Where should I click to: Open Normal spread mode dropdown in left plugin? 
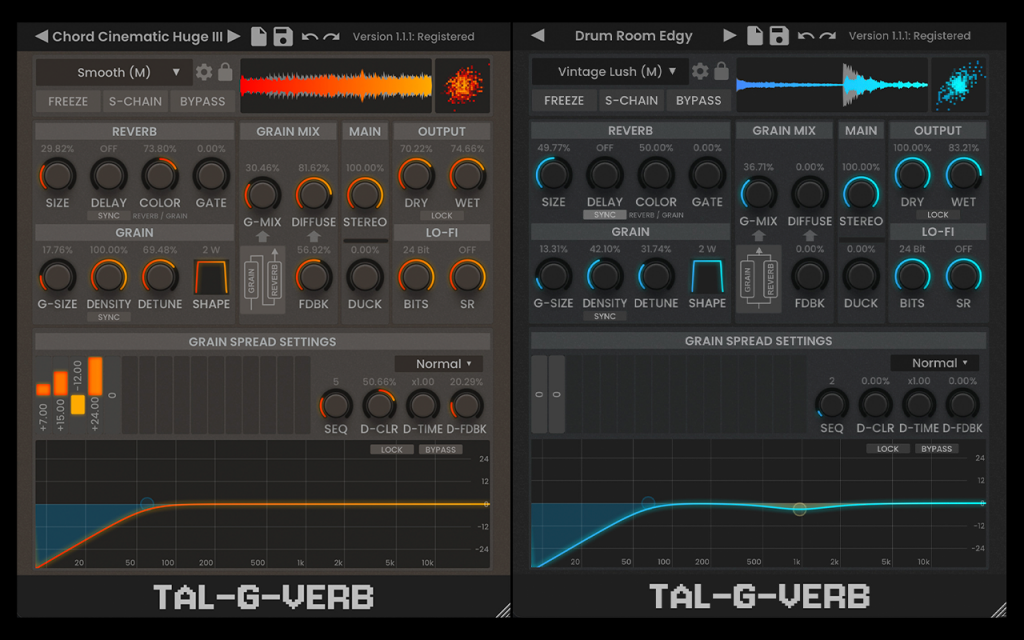[x=439, y=364]
